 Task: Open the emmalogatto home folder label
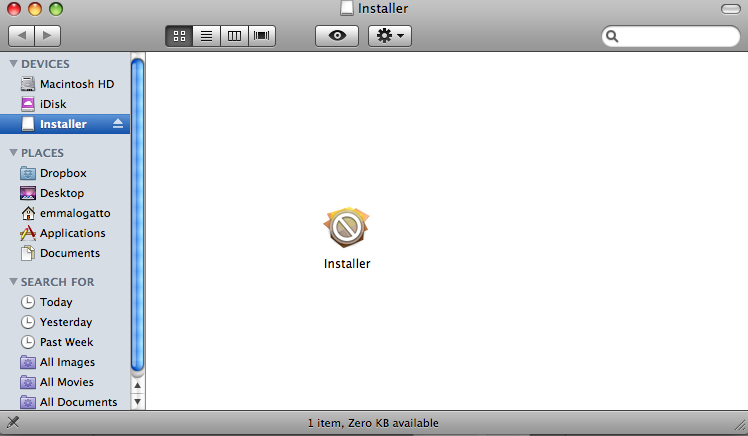coord(75,213)
